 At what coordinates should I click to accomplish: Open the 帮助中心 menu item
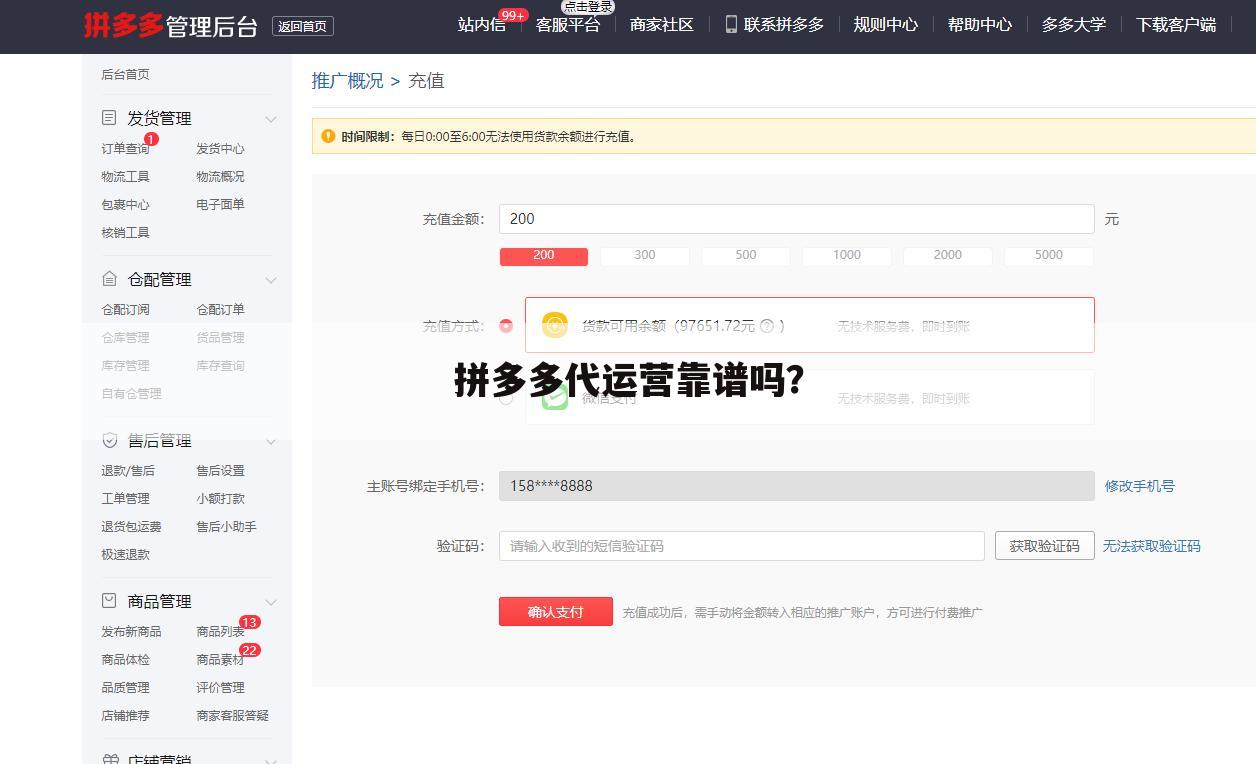[980, 24]
